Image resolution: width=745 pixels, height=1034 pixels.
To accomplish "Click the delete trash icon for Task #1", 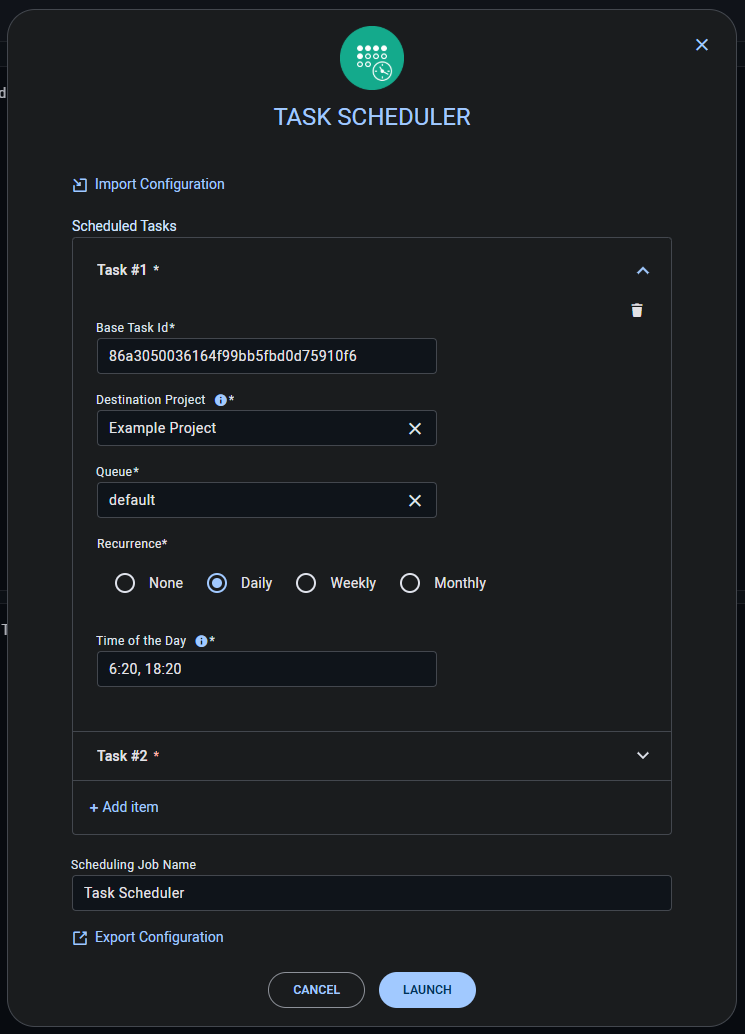I will pos(637,310).
